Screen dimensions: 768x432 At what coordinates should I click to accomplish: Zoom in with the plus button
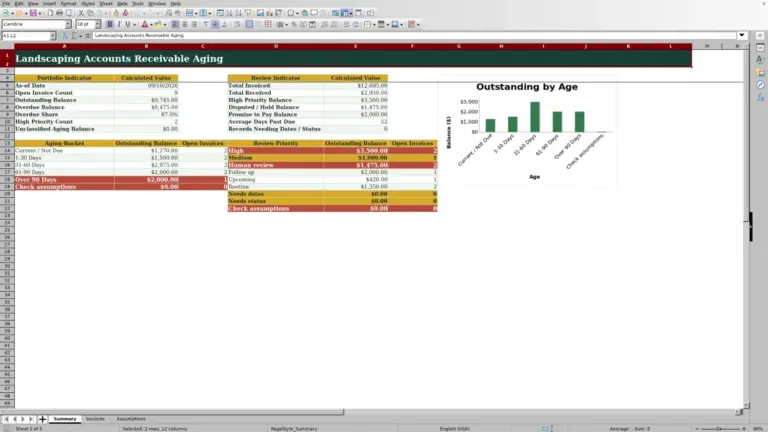tap(744, 429)
